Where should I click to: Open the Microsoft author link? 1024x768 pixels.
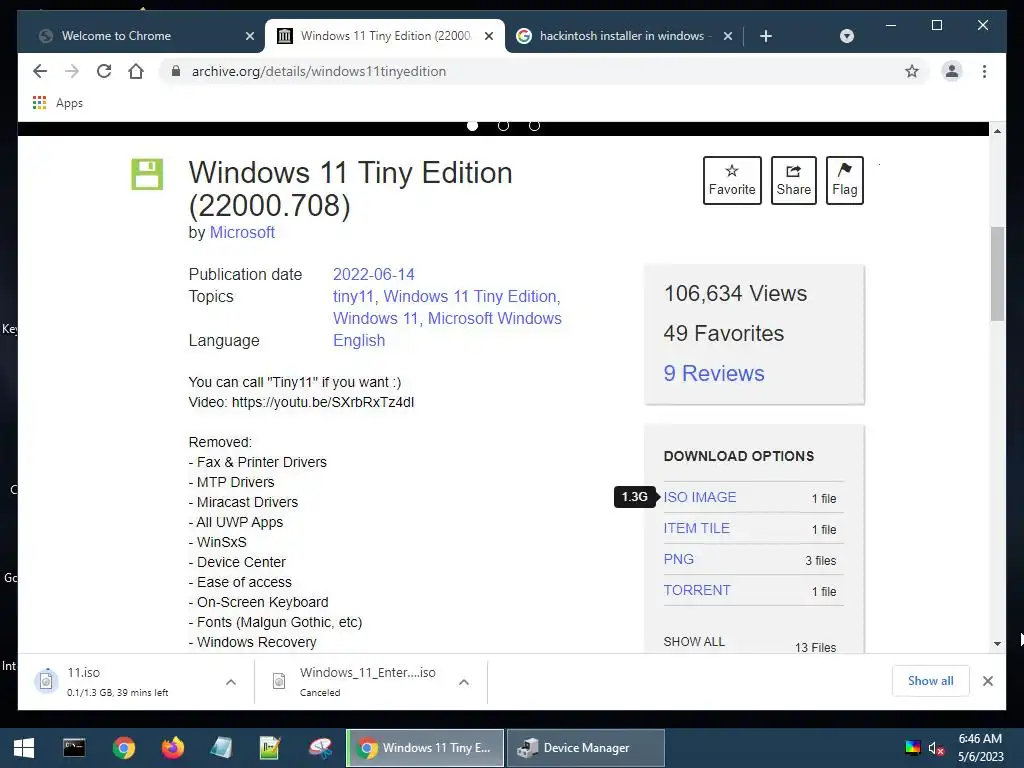pos(242,232)
